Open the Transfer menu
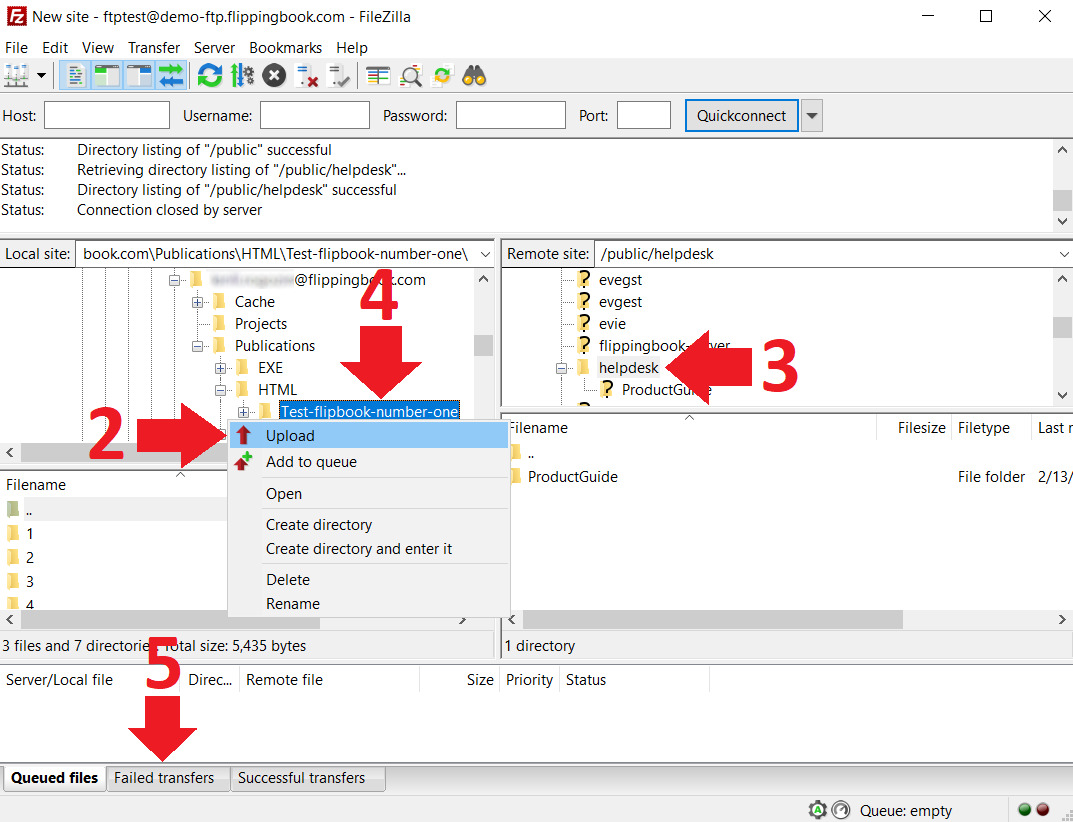Viewport: 1073px width, 822px height. point(154,48)
